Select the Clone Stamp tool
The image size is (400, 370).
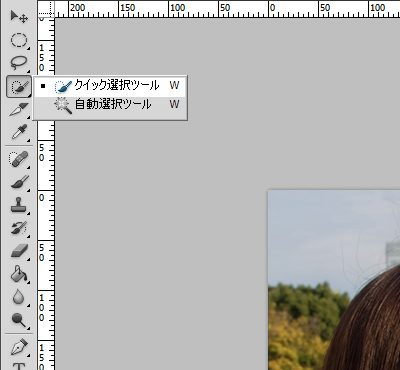19,205
